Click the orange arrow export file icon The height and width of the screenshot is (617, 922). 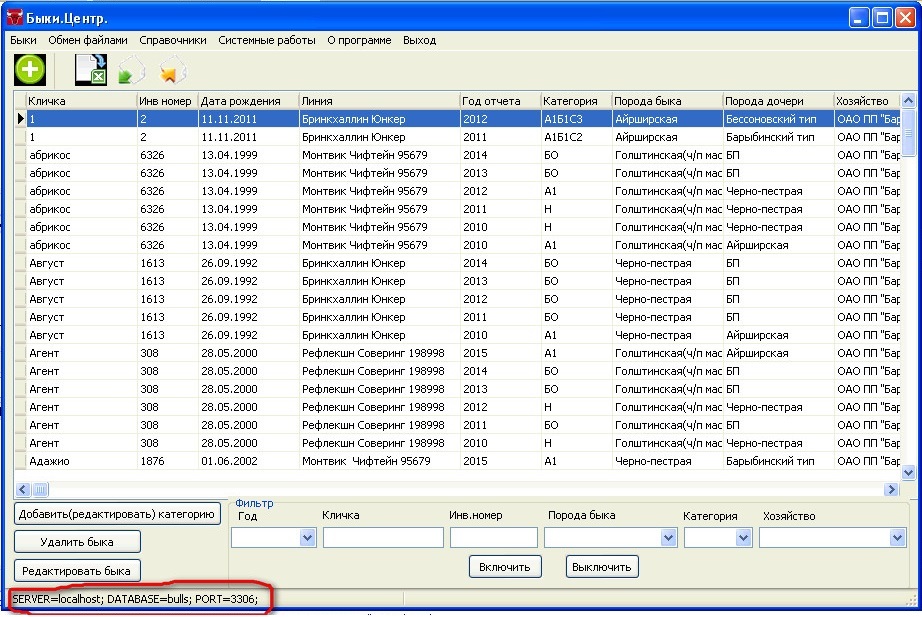[x=172, y=70]
